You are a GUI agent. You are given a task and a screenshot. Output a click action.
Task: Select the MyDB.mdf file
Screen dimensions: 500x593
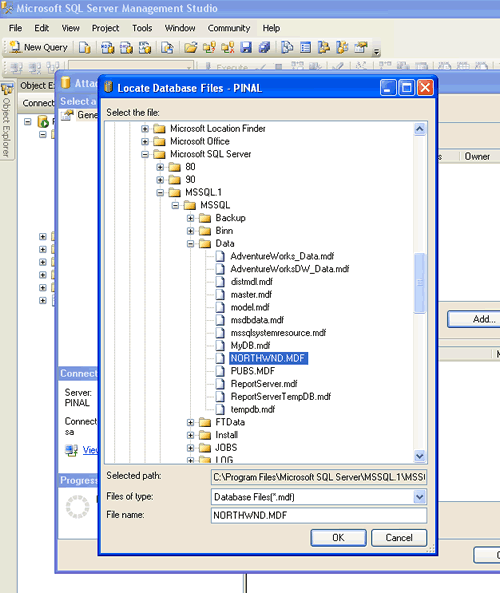(250, 345)
